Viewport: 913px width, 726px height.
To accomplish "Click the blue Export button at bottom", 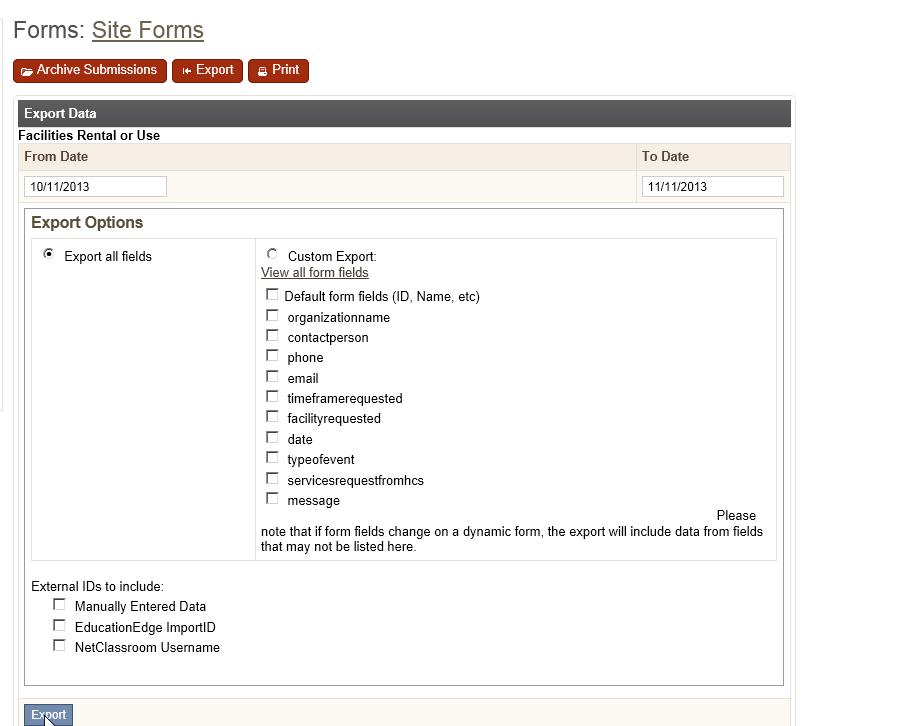I will (x=48, y=715).
